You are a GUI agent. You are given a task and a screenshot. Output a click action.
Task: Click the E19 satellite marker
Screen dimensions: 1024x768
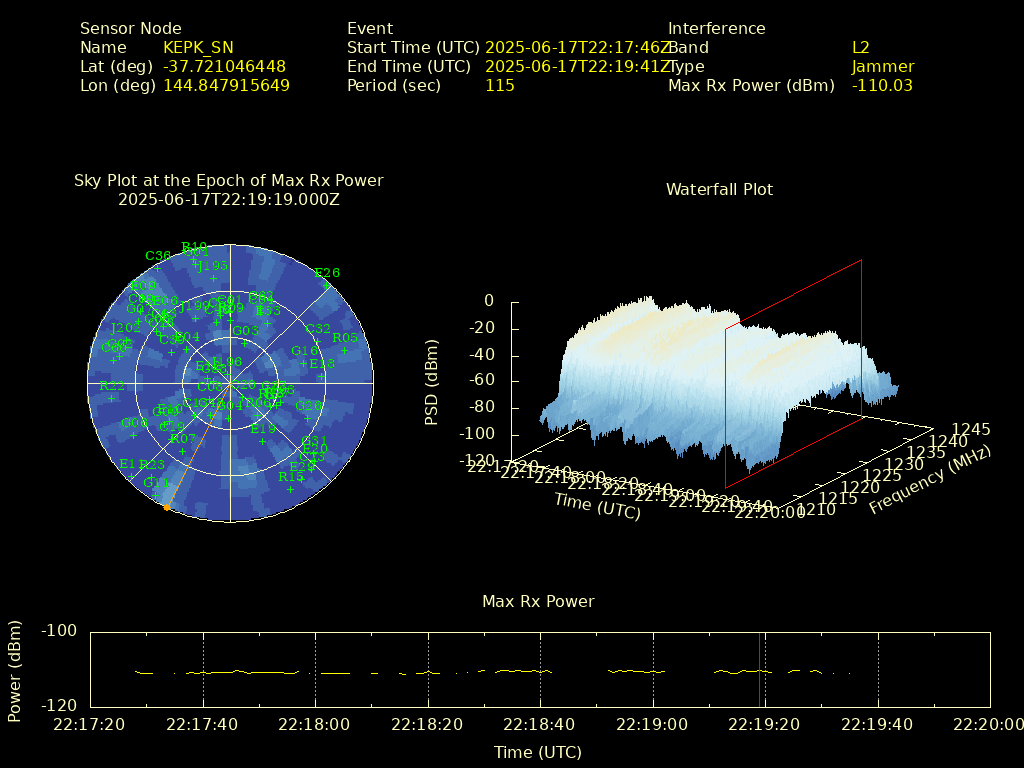(262, 441)
